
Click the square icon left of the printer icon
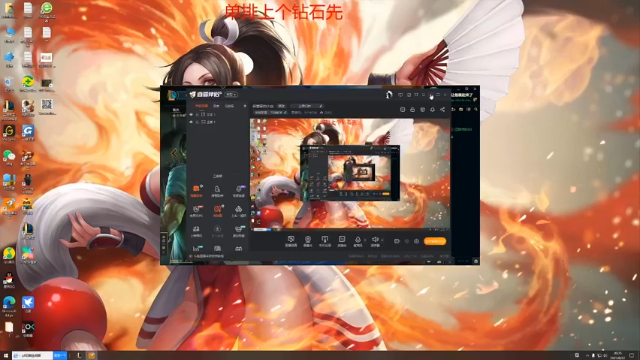pyautogui.click(x=402, y=109)
